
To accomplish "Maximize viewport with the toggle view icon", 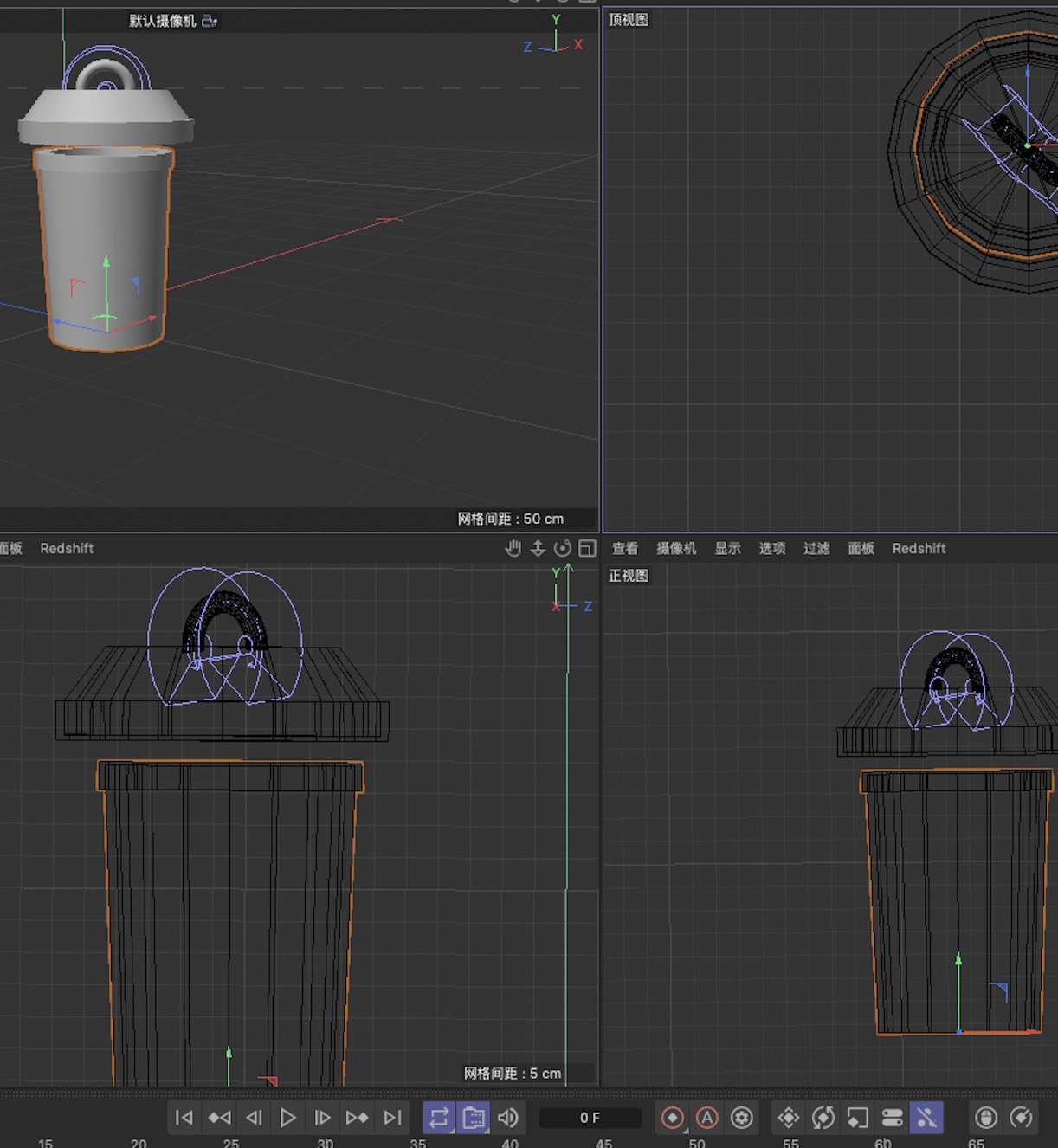I will pyautogui.click(x=587, y=548).
